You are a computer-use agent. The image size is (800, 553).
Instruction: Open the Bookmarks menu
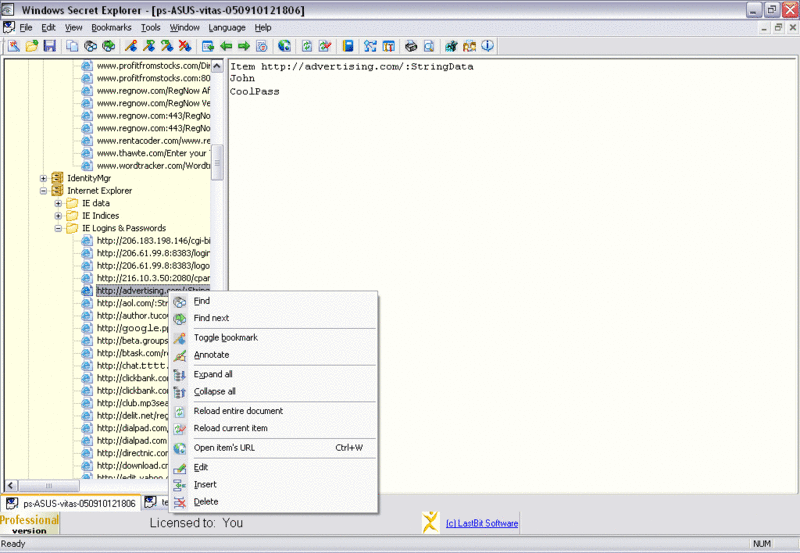(x=111, y=27)
